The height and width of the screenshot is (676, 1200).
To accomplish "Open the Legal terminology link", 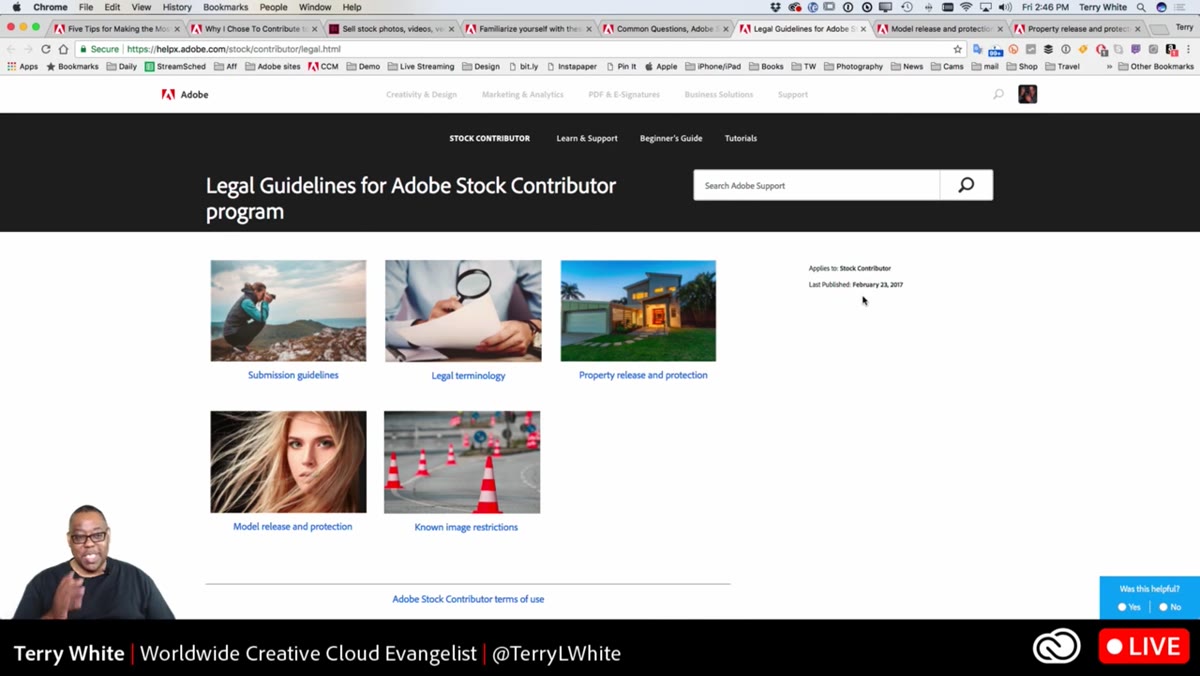I will (x=468, y=376).
